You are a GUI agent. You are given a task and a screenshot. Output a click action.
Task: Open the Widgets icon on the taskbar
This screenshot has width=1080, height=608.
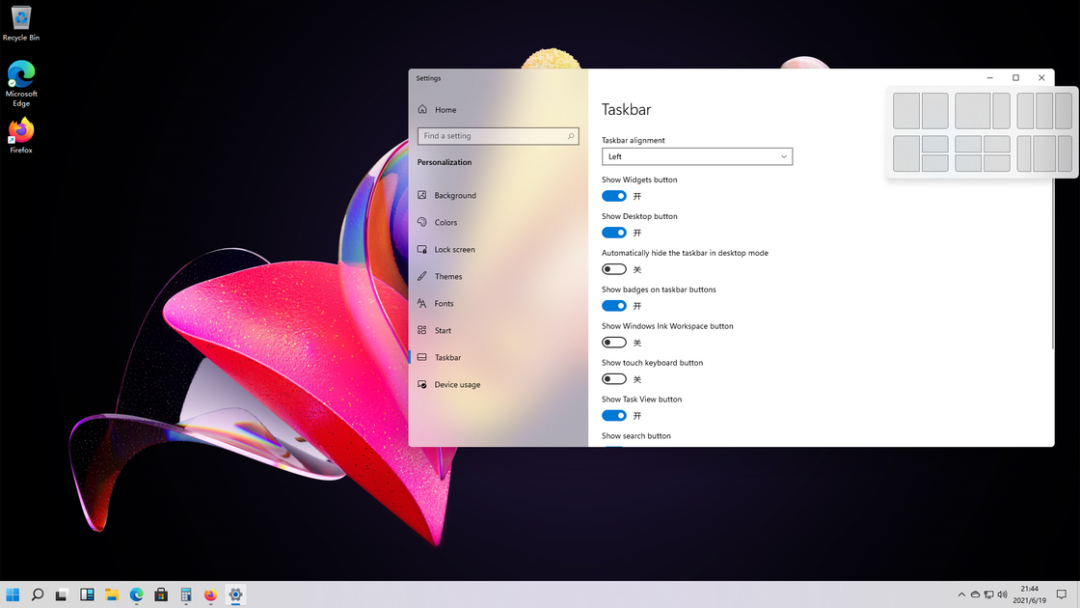click(x=87, y=595)
